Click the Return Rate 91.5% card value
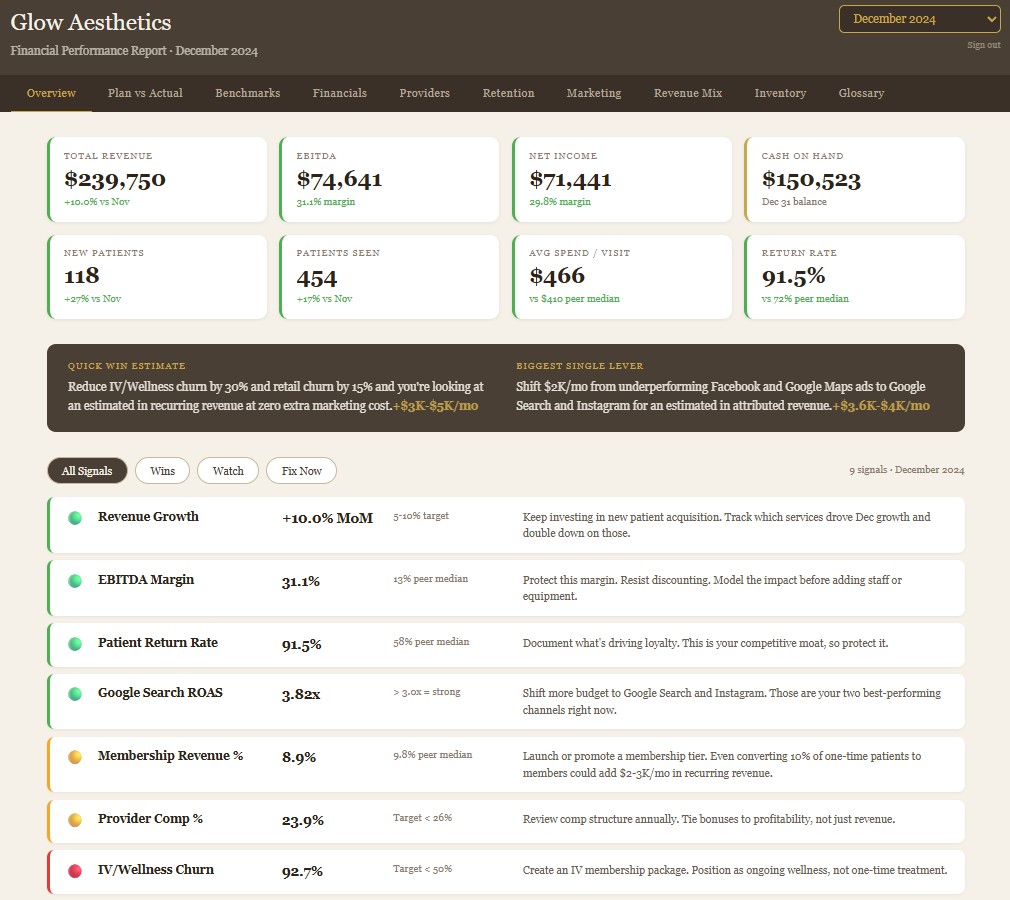Viewport: 1010px width, 900px height. pos(794,276)
